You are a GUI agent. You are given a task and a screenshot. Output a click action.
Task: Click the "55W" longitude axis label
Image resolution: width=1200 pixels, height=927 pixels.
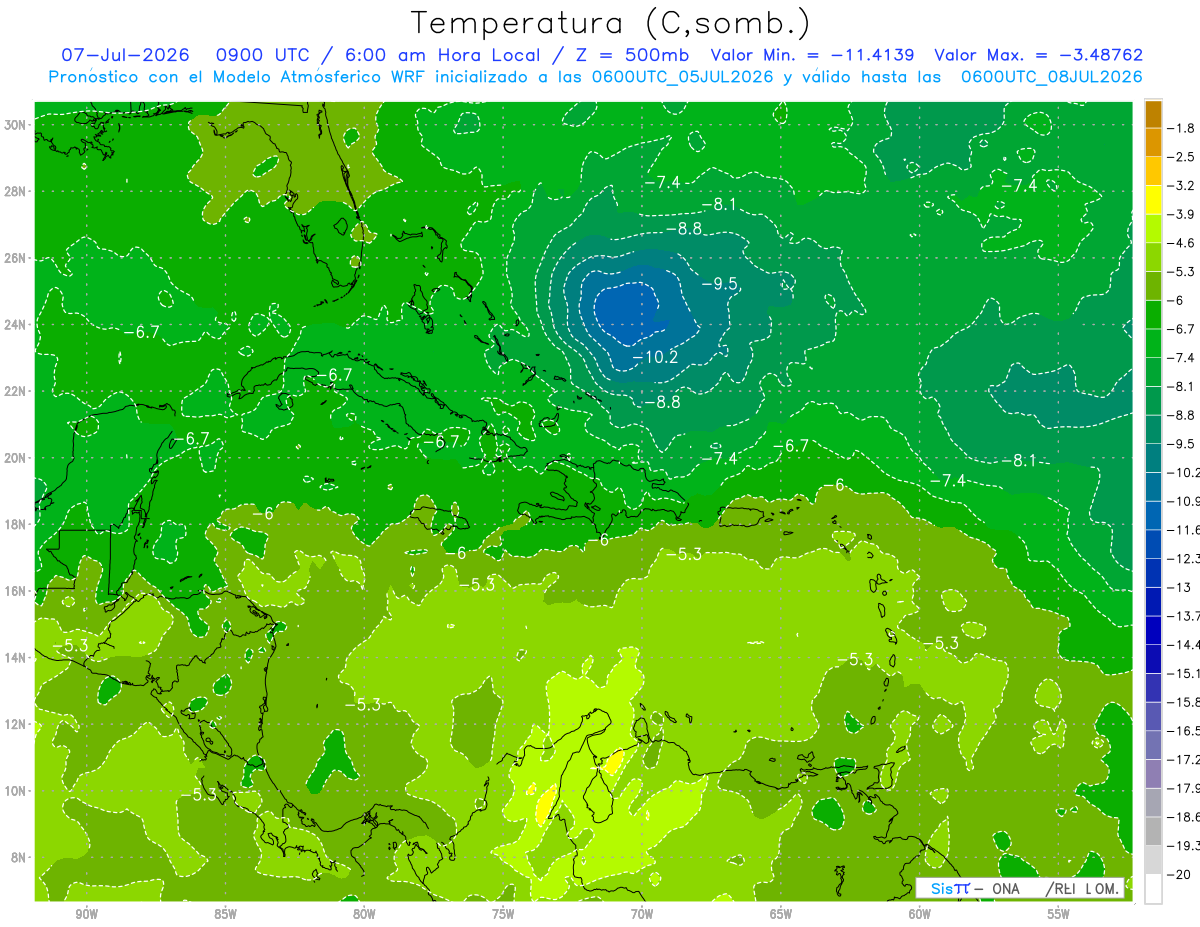(x=1058, y=914)
